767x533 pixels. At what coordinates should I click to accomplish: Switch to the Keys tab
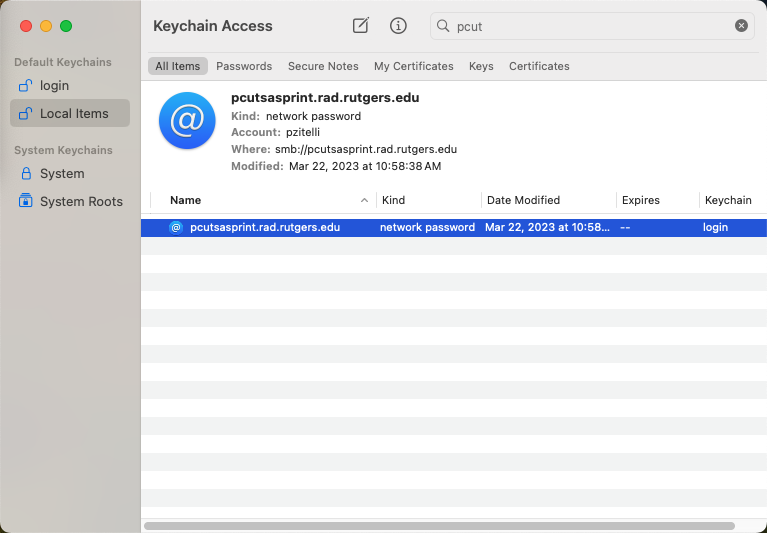pyautogui.click(x=481, y=66)
